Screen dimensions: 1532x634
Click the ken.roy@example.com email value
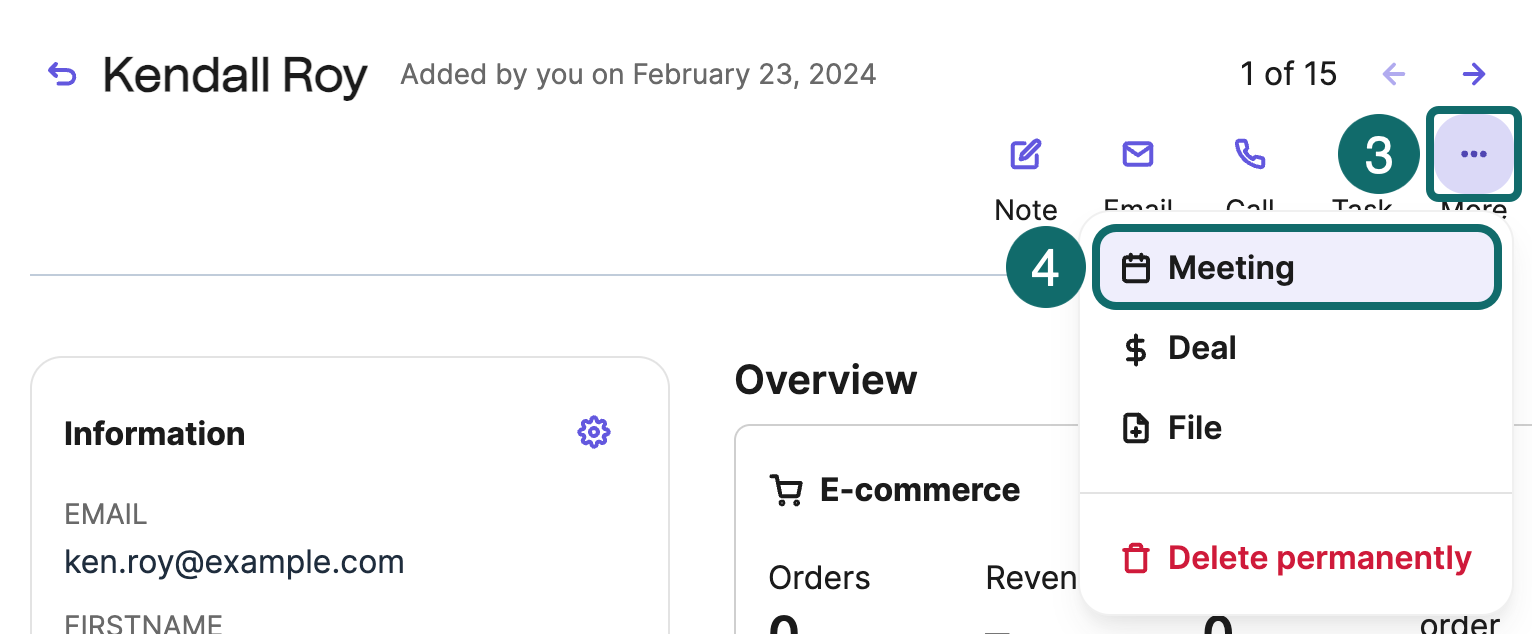coord(234,562)
